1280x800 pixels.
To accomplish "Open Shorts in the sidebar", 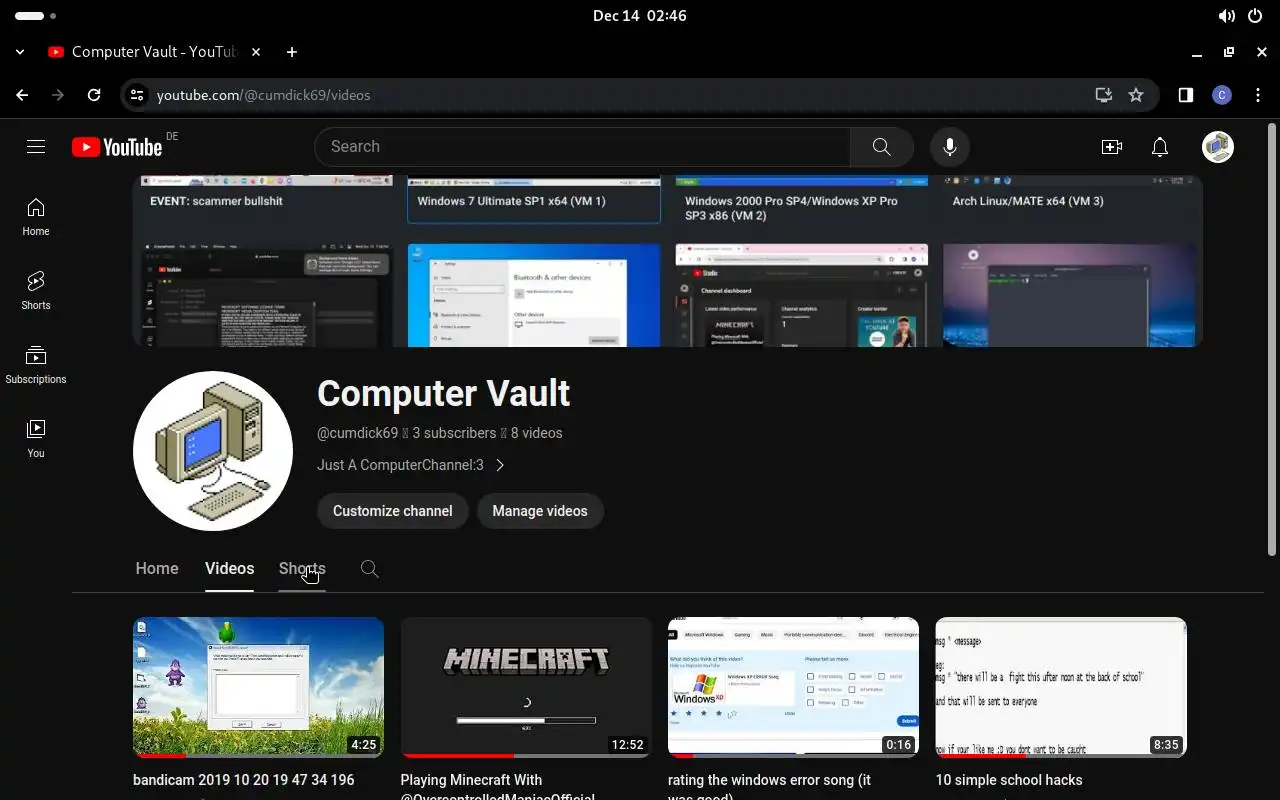I will pyautogui.click(x=36, y=290).
